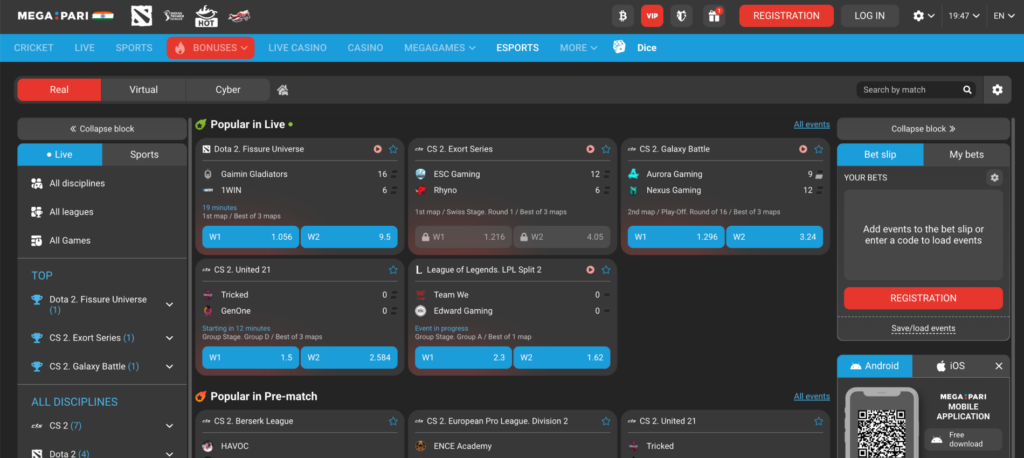Close the mobile application panel
Screen dimensions: 1024x458
click(999, 367)
